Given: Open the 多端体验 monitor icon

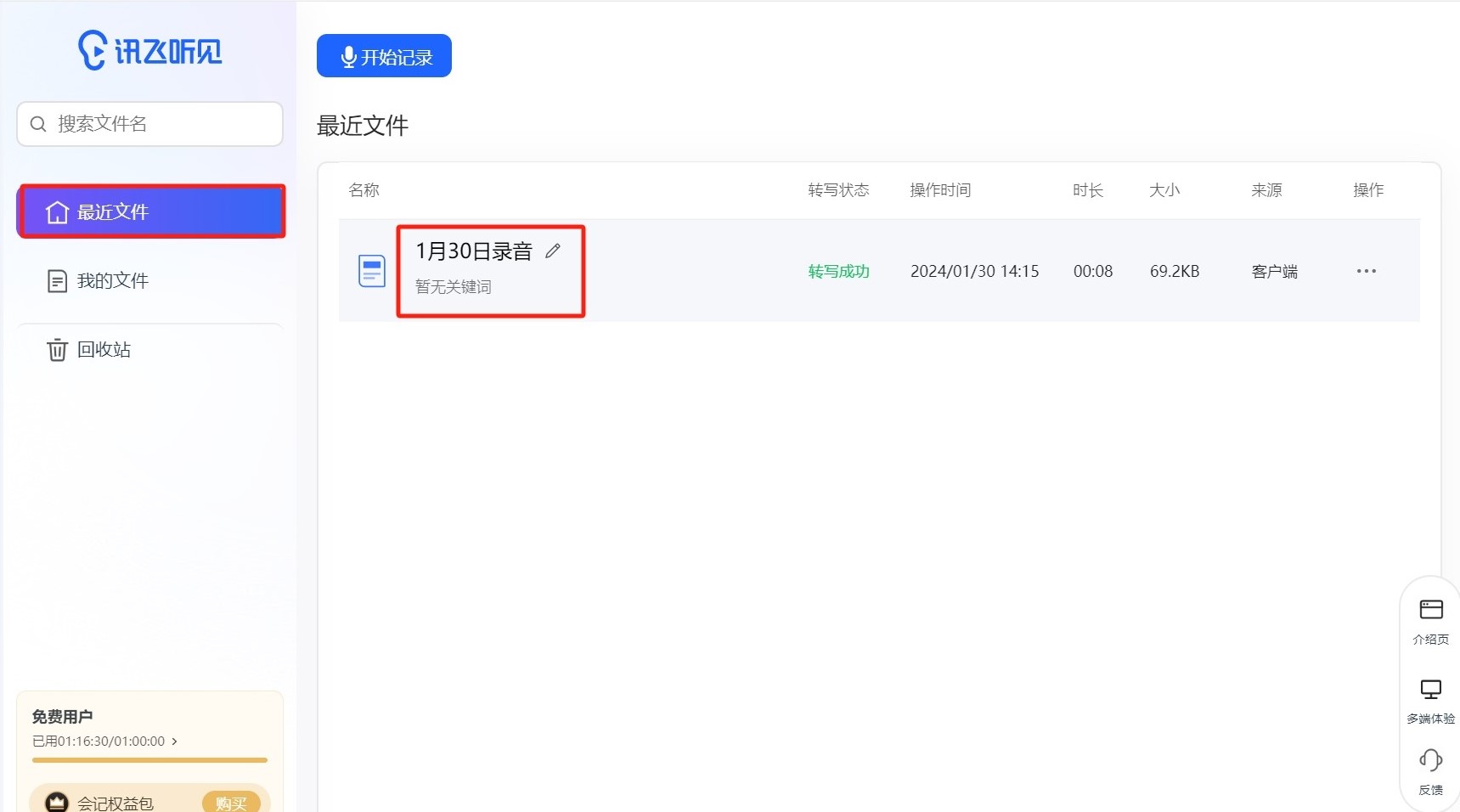Looking at the screenshot, I should (x=1431, y=689).
